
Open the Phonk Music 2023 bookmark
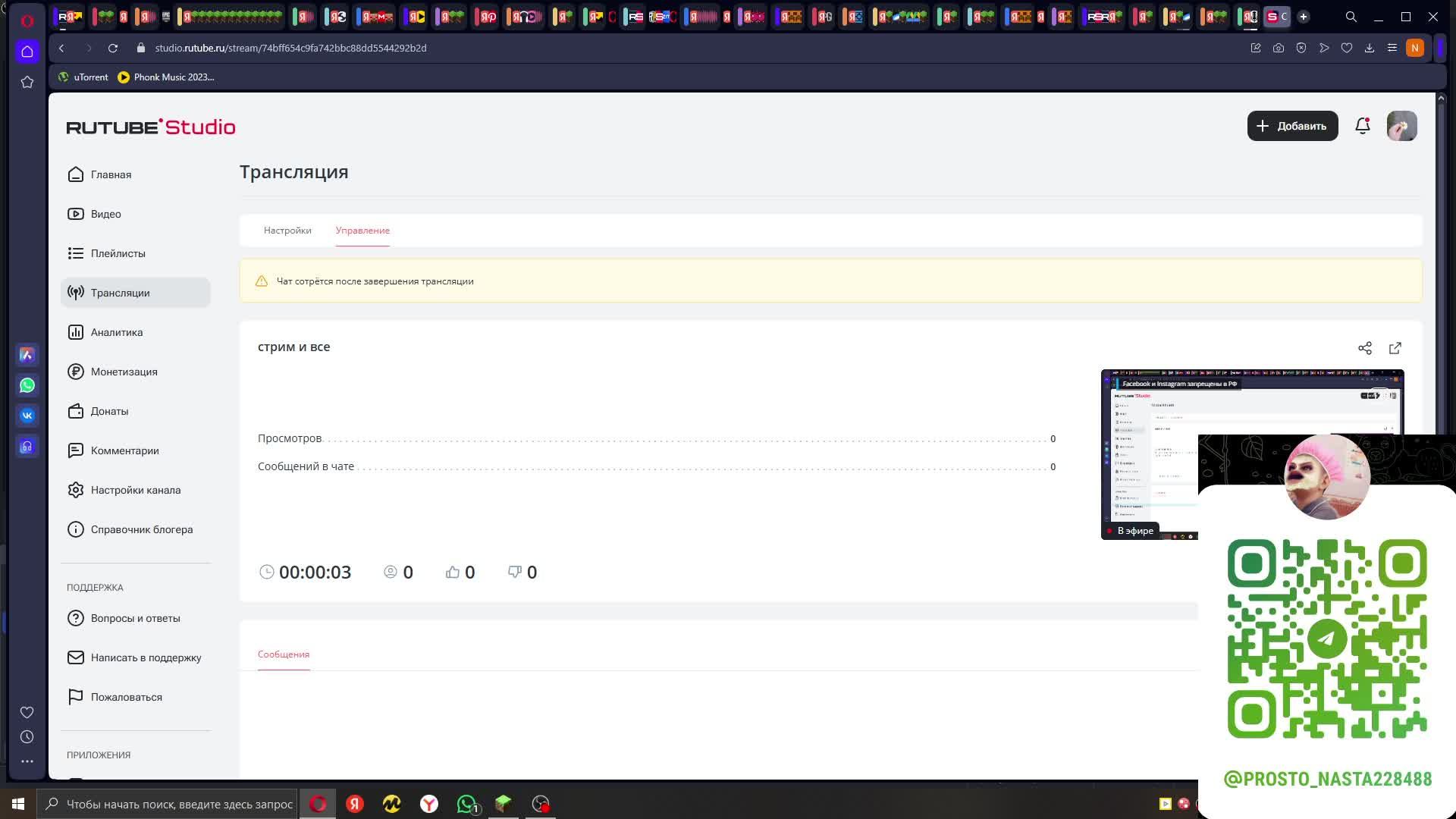166,77
